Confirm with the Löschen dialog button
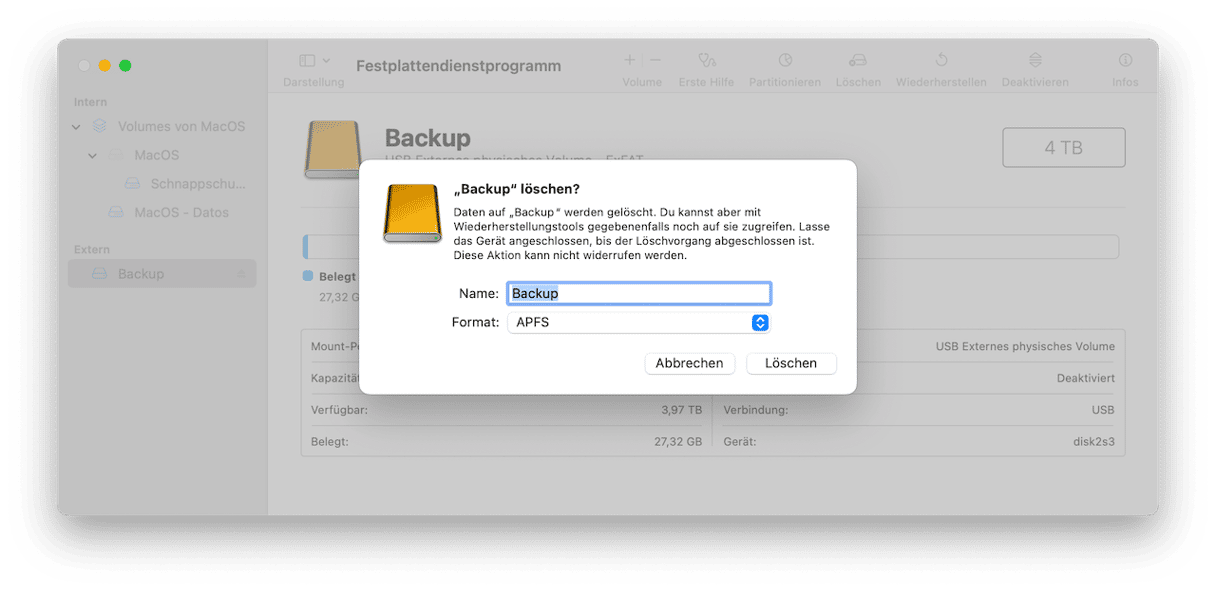 [791, 363]
